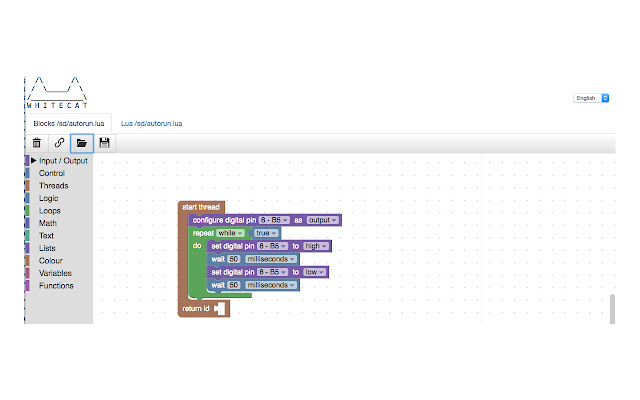Viewport: 640px width, 400px height.
Task: Select the Lists toolbox category
Action: 47,248
